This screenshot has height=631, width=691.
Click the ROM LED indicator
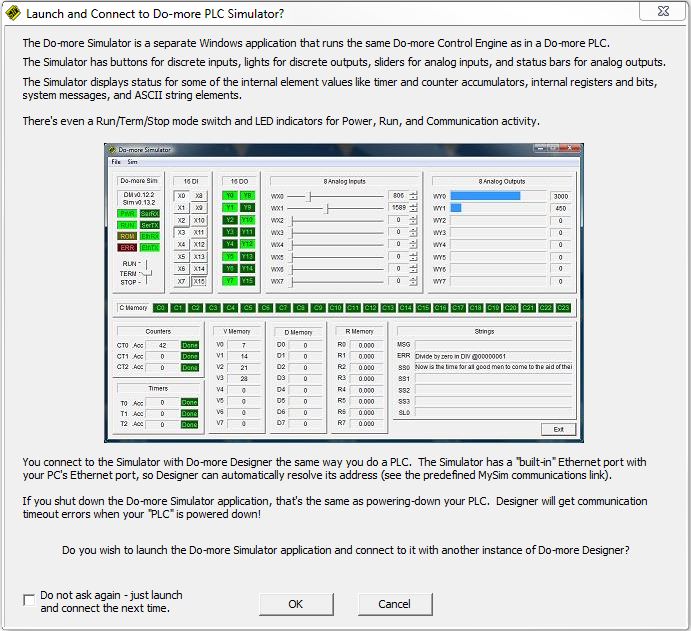coord(127,236)
